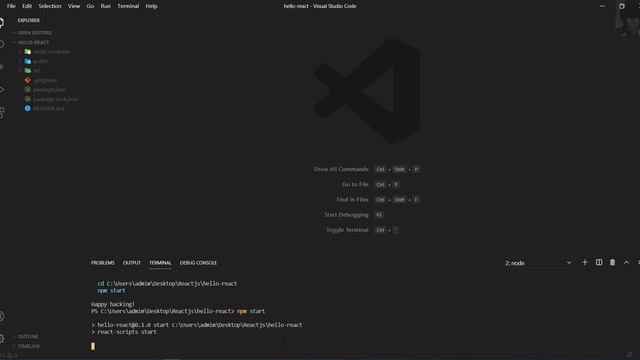Split the terminal pane
The height and width of the screenshot is (360, 640).
599,262
